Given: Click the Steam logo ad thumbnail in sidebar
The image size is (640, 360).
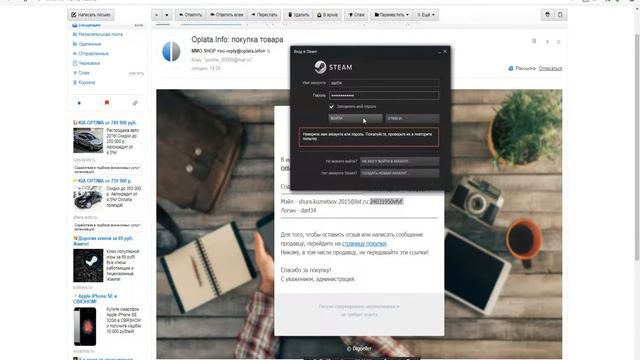Looking at the screenshot, I should click(88, 265).
